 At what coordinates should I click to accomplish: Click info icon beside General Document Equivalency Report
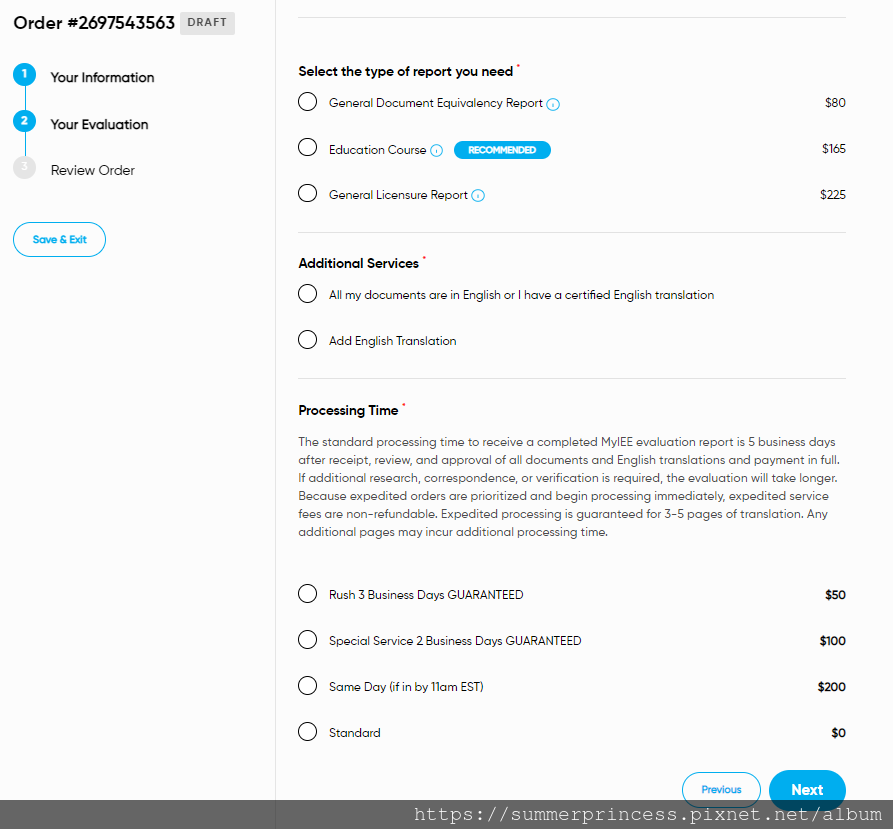(x=552, y=104)
